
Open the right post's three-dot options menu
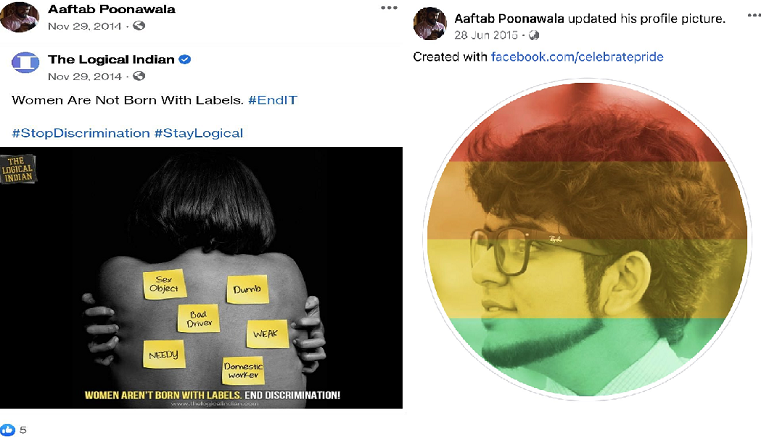click(754, 16)
